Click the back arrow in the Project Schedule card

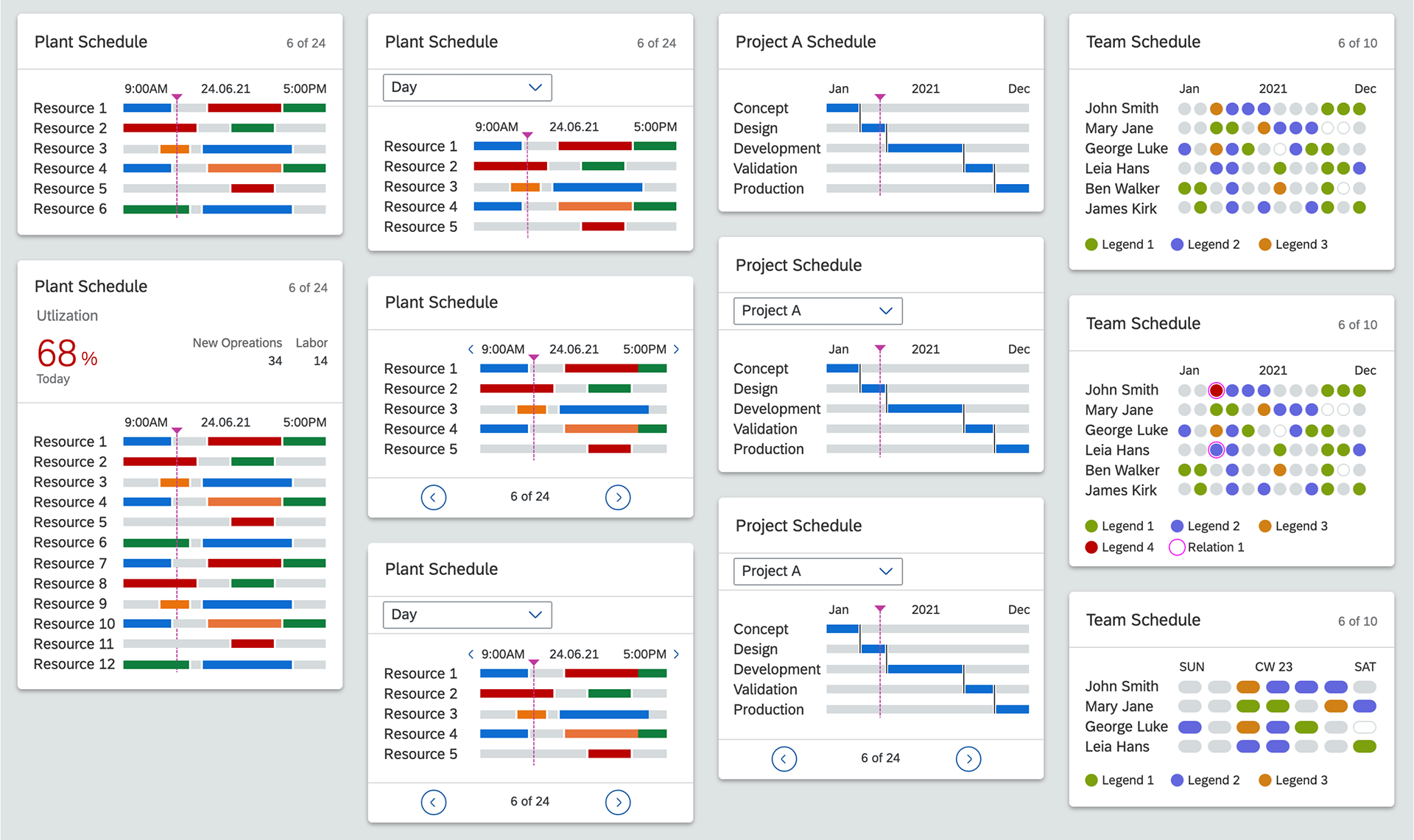[784, 758]
